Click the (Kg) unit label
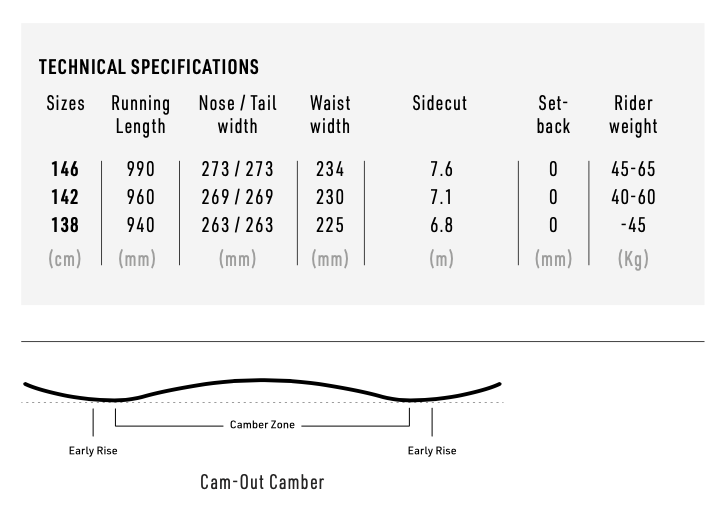The width and height of the screenshot is (728, 526). click(633, 259)
